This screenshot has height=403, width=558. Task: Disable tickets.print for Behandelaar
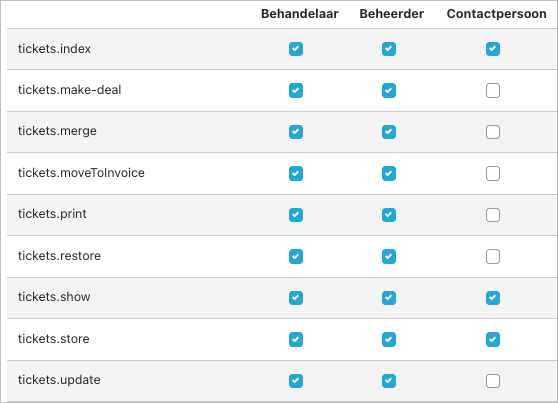pyautogui.click(x=296, y=215)
